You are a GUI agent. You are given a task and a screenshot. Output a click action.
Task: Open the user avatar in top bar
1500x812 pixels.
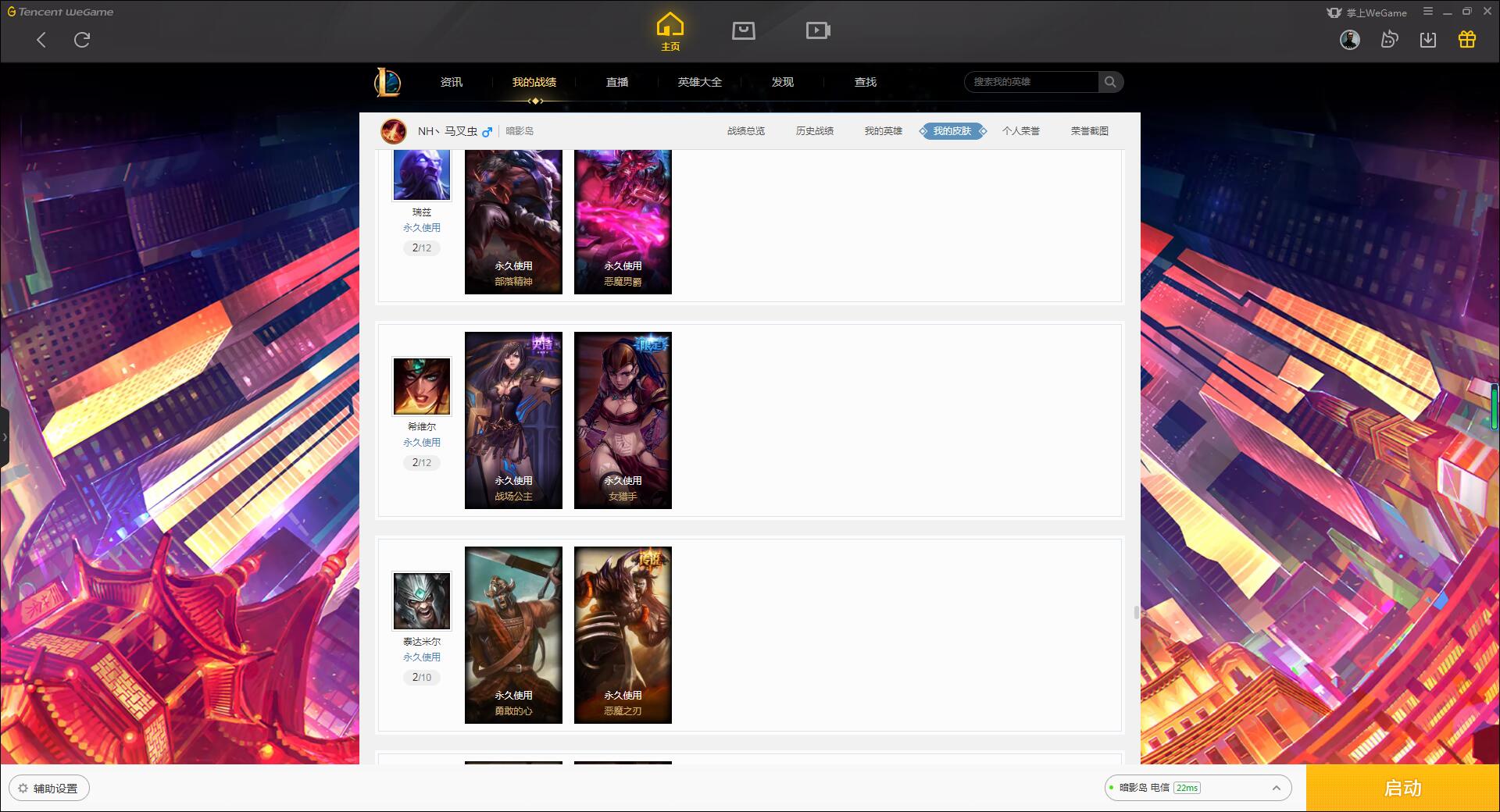1350,40
